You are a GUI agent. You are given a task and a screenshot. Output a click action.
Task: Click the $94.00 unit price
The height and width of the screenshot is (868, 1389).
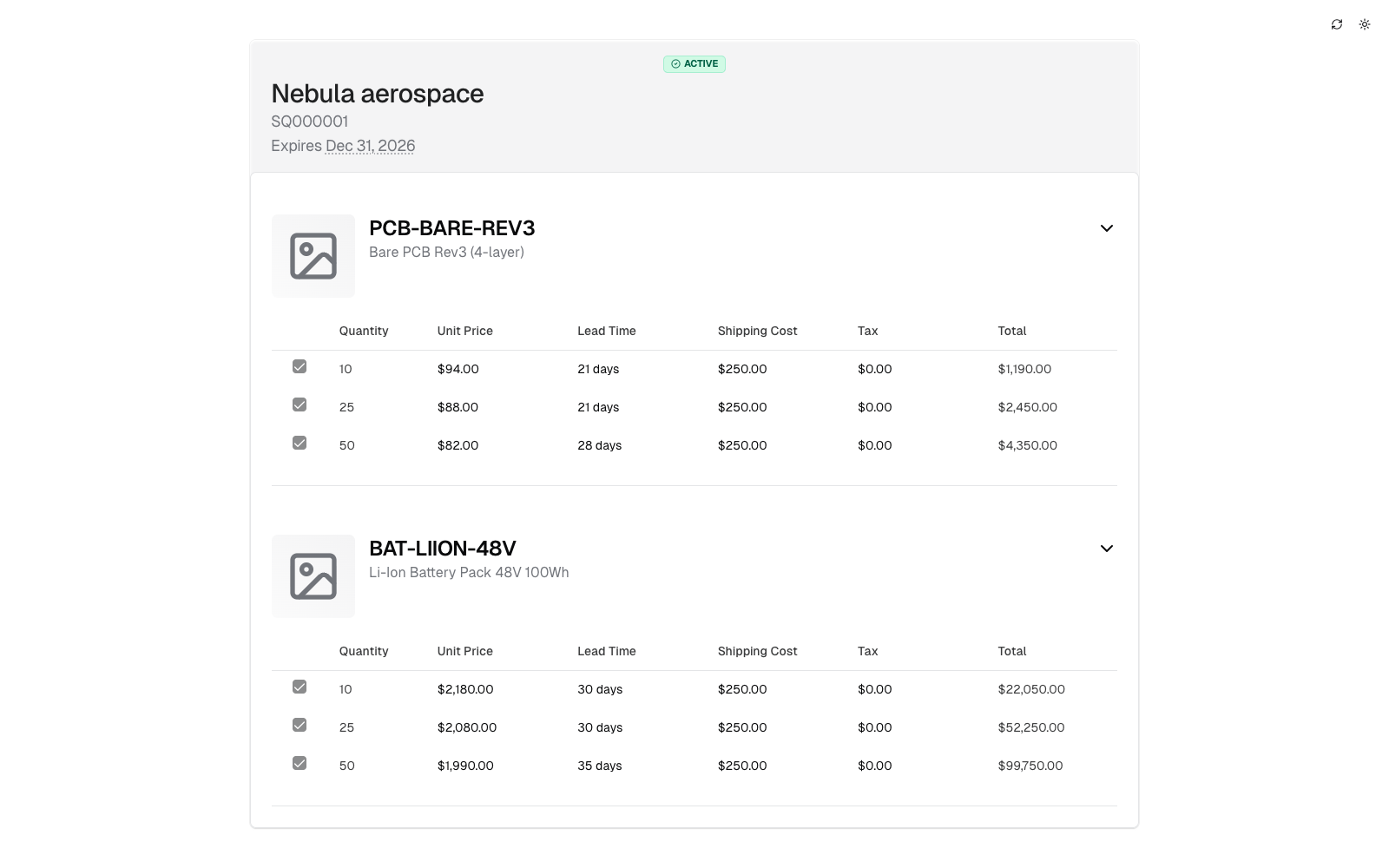pyautogui.click(x=458, y=369)
